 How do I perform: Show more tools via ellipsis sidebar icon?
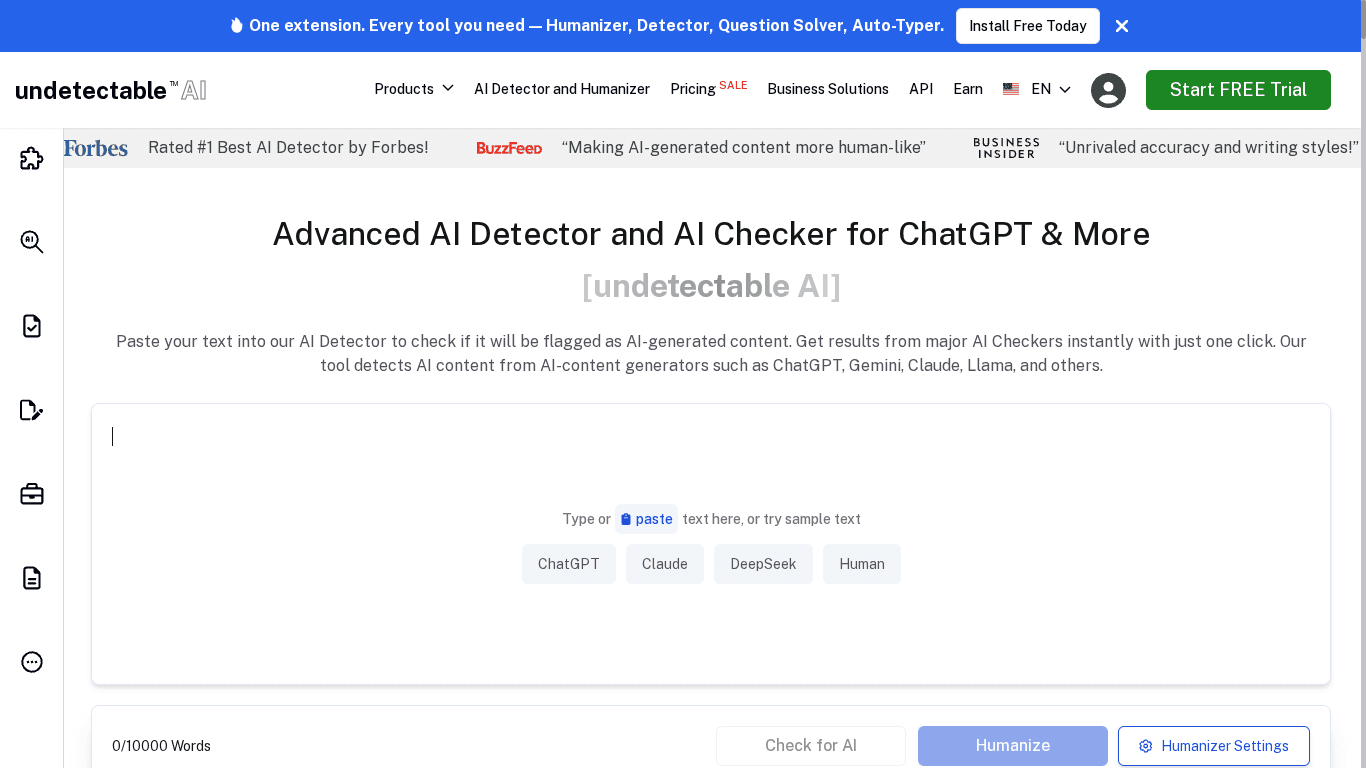[x=32, y=662]
